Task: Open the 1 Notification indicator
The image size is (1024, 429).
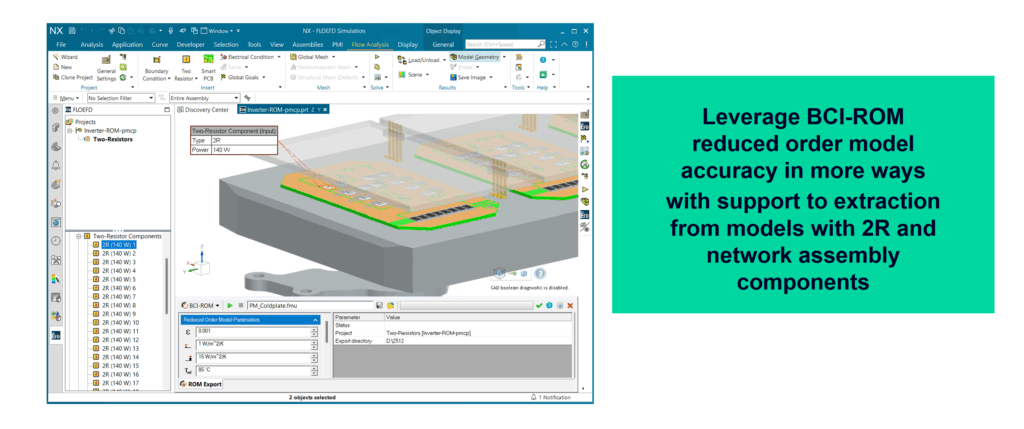Action: click(x=554, y=397)
